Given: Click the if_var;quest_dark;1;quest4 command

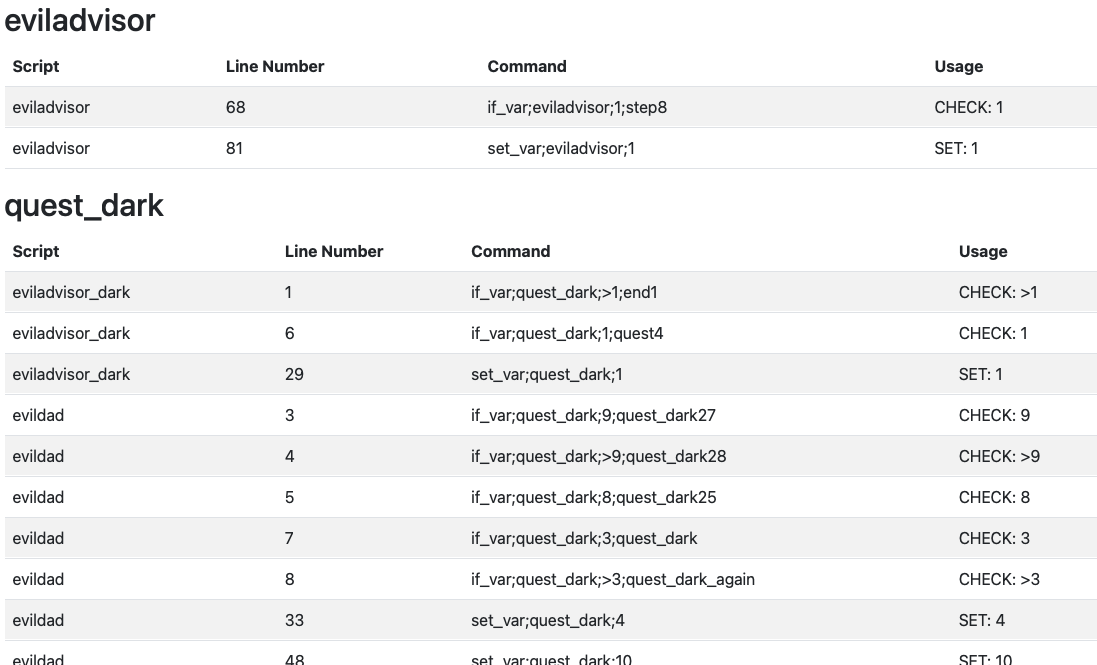Looking at the screenshot, I should click(567, 334).
